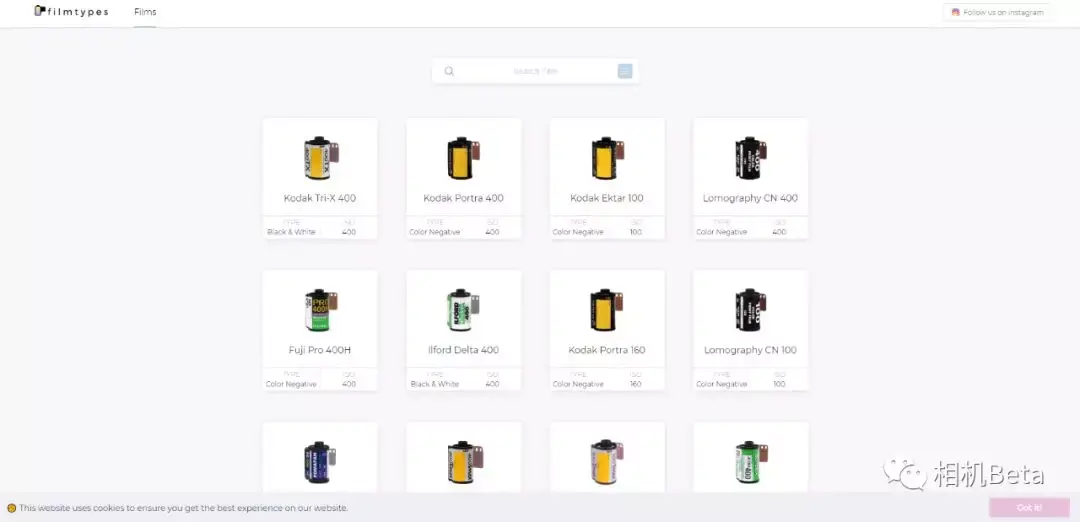Click ISO 100 value on Lomography CN 100 card
The height and width of the screenshot is (522, 1080).
[x=779, y=384]
